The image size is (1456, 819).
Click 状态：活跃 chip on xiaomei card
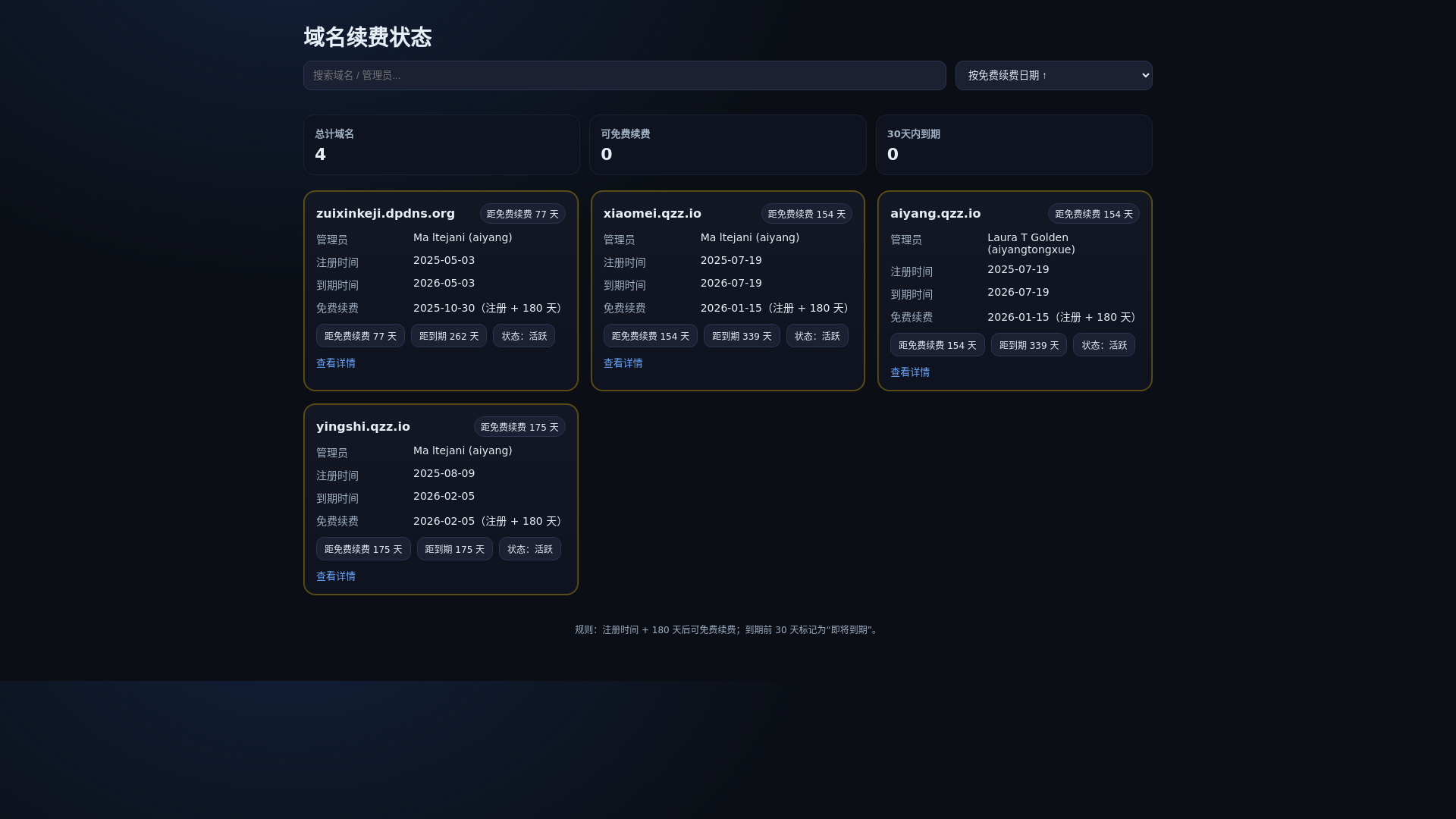(x=817, y=336)
